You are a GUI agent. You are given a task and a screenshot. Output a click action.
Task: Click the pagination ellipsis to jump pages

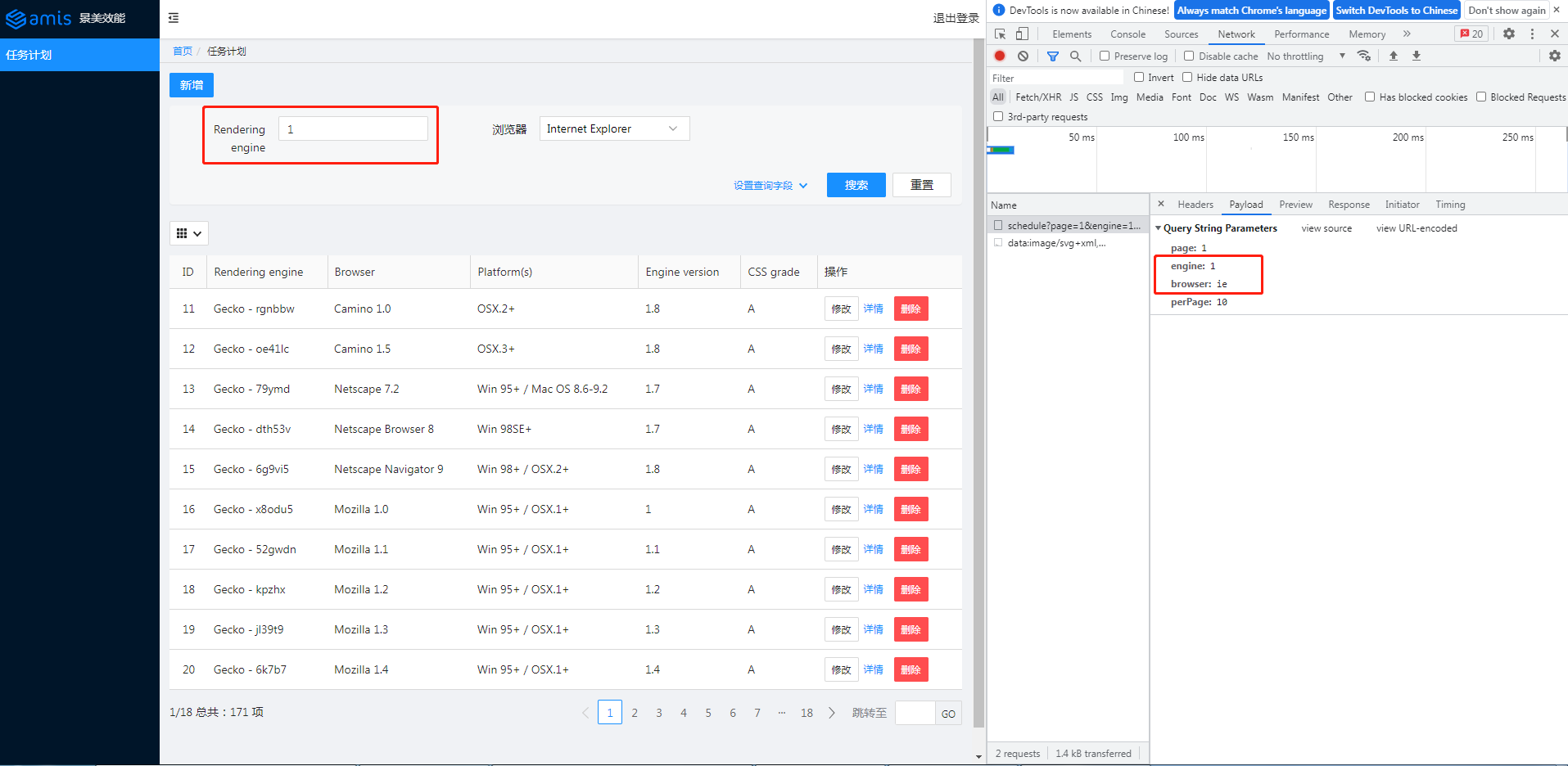[782, 713]
